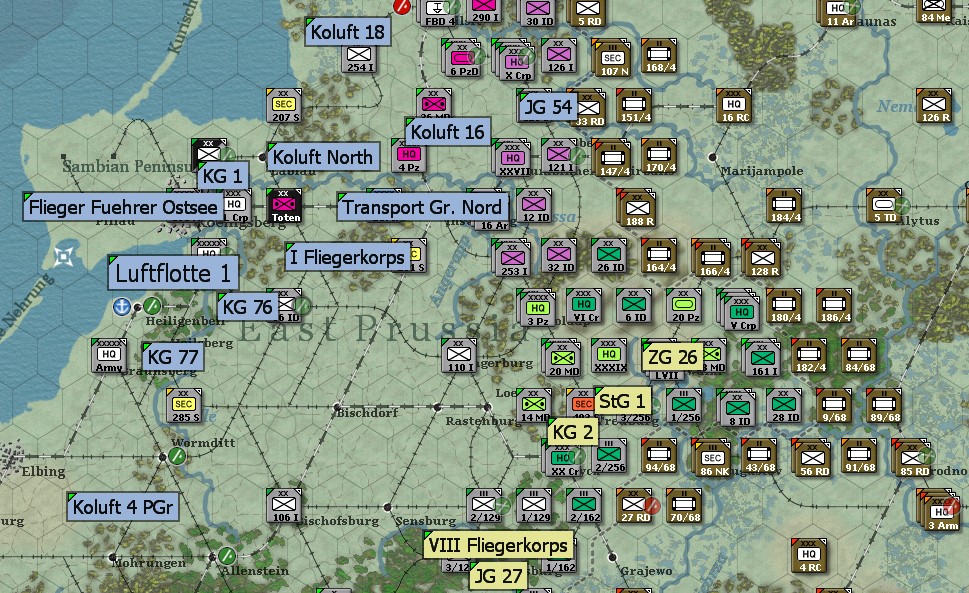The image size is (969, 593).
Task: Select the 254 I infantry counter
Action: pyautogui.click(x=360, y=59)
